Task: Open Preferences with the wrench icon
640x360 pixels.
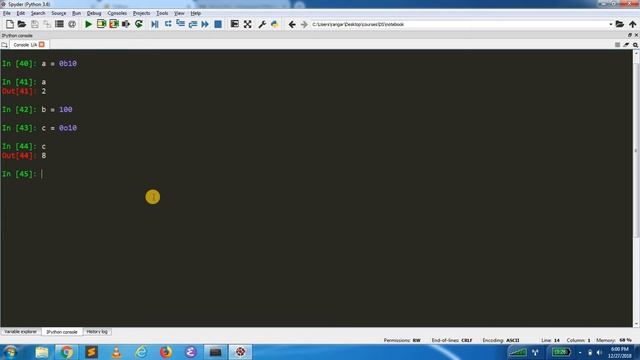Action: [262, 24]
